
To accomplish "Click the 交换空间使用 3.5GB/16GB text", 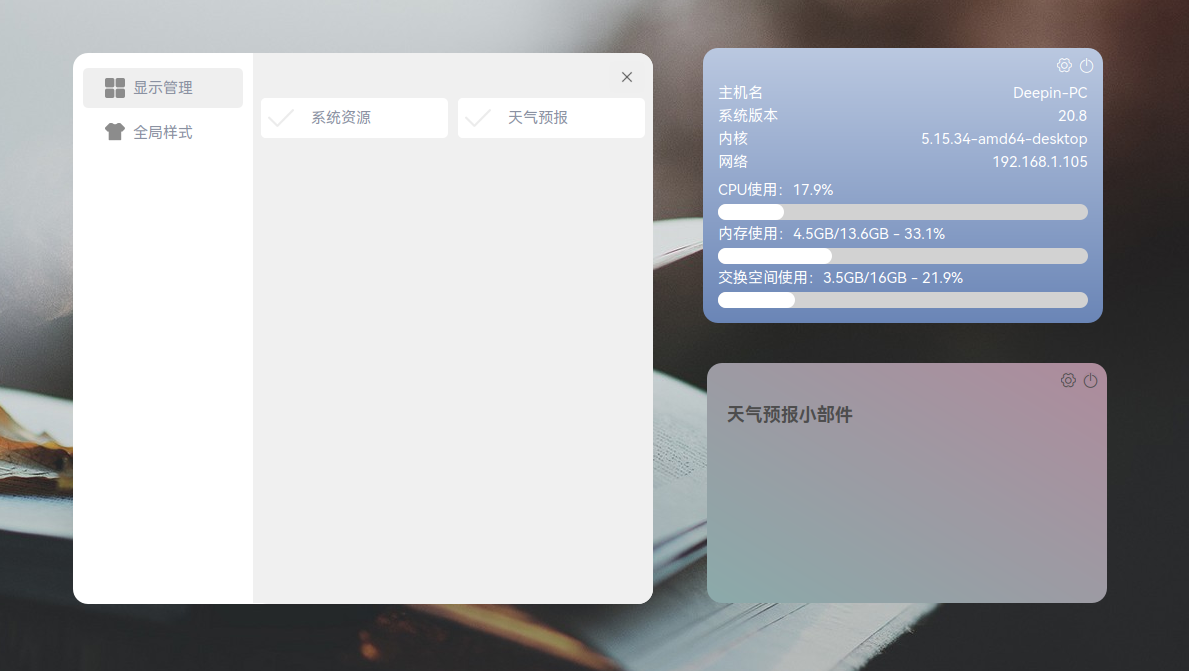I will click(840, 277).
